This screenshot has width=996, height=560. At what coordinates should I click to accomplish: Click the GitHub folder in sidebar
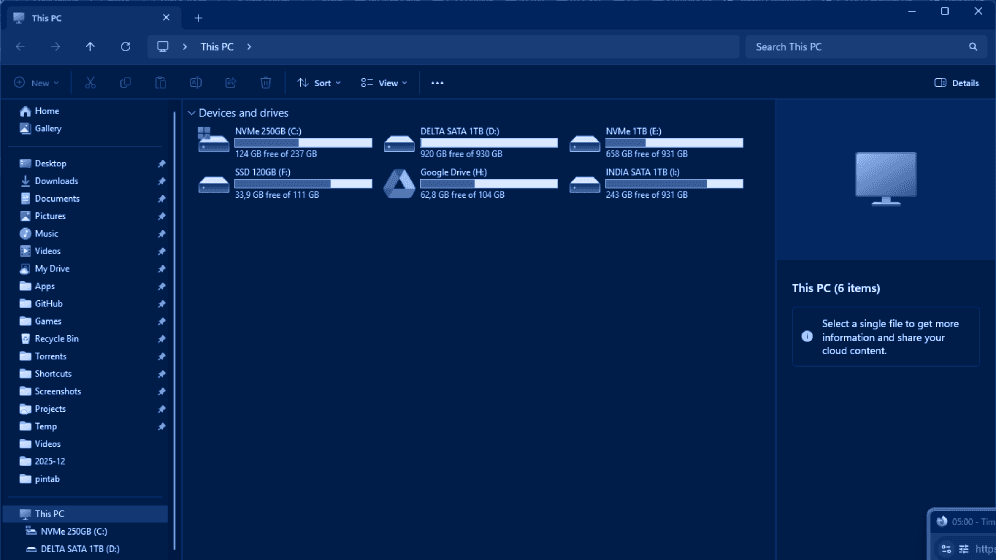click(48, 304)
